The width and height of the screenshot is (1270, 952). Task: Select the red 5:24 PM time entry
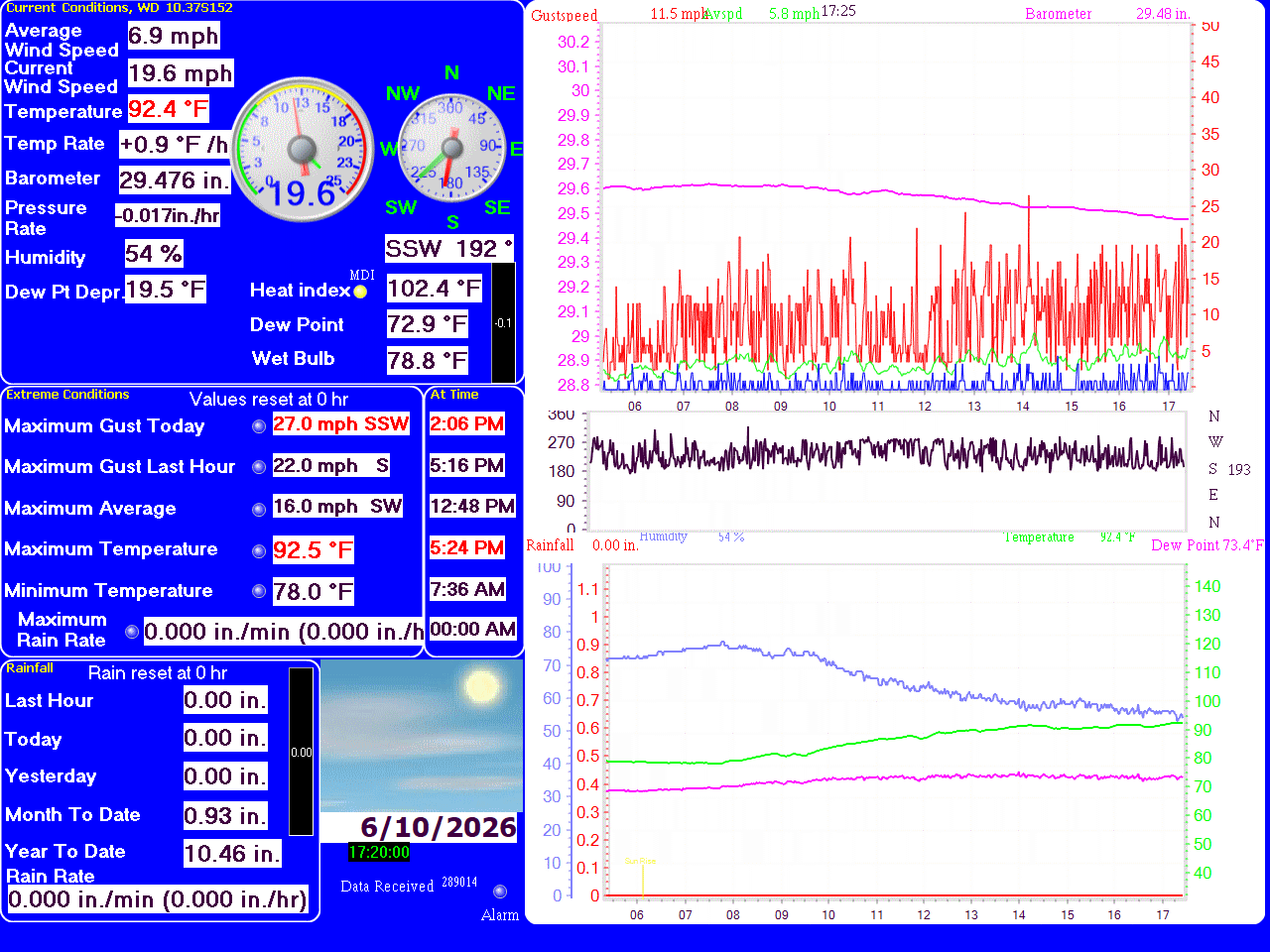(x=467, y=547)
